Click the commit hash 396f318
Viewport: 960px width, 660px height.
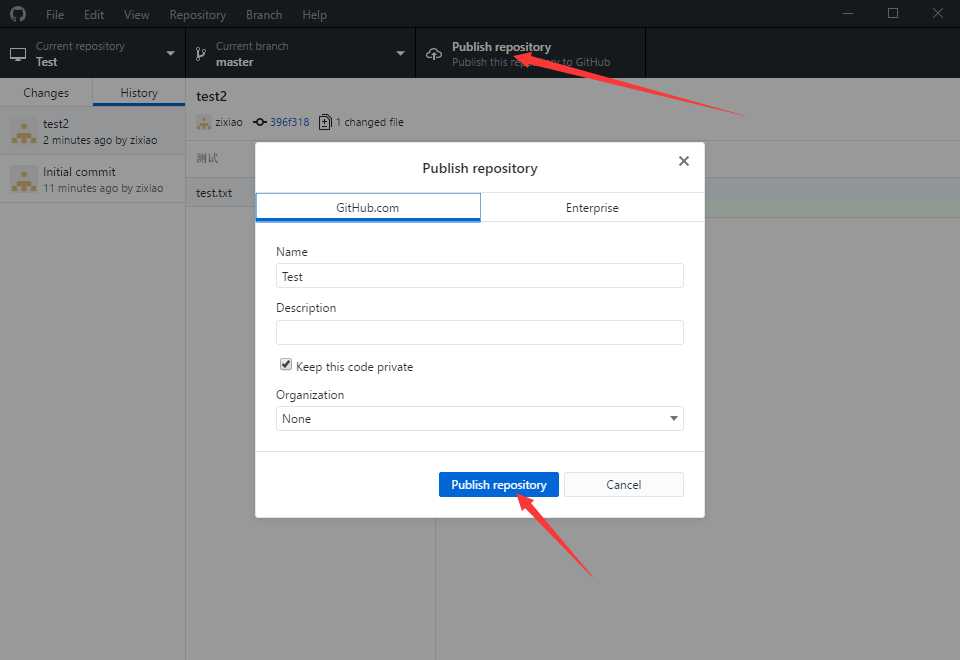pyautogui.click(x=290, y=122)
